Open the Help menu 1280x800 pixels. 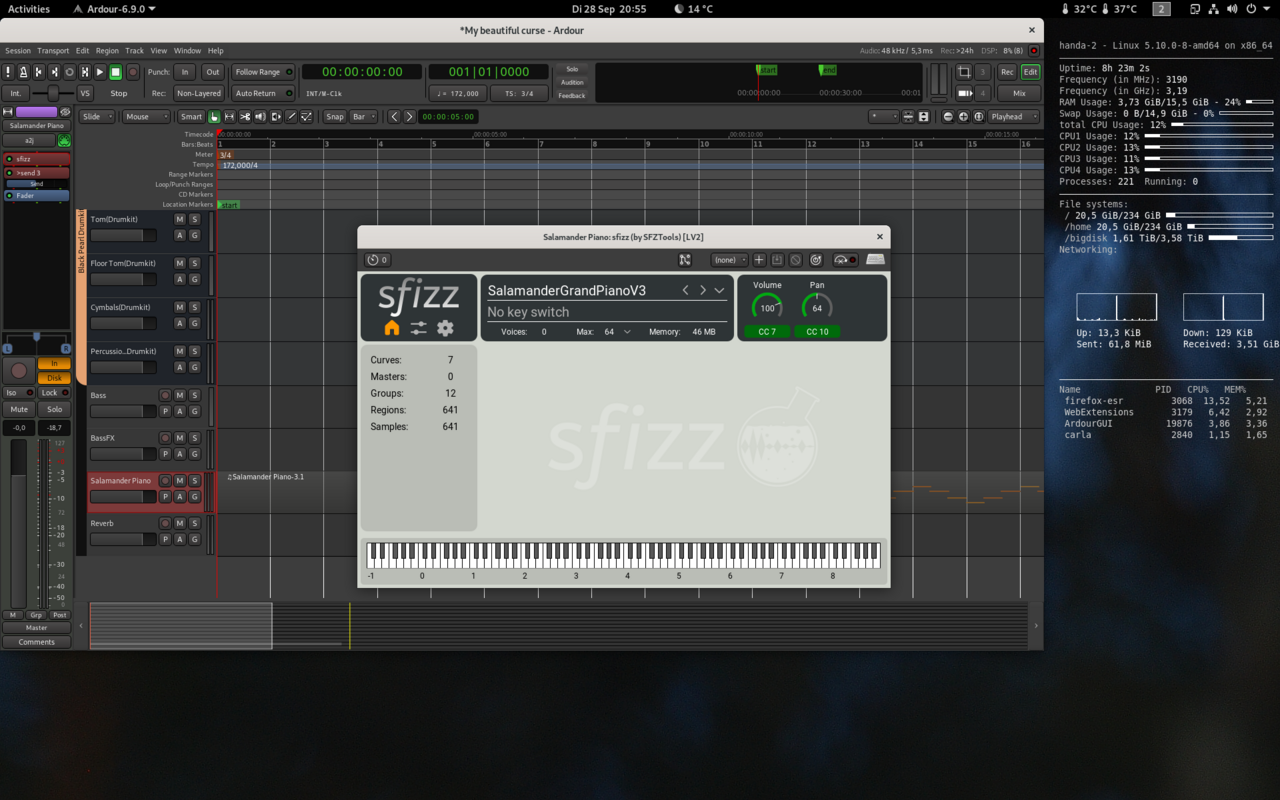tap(215, 50)
